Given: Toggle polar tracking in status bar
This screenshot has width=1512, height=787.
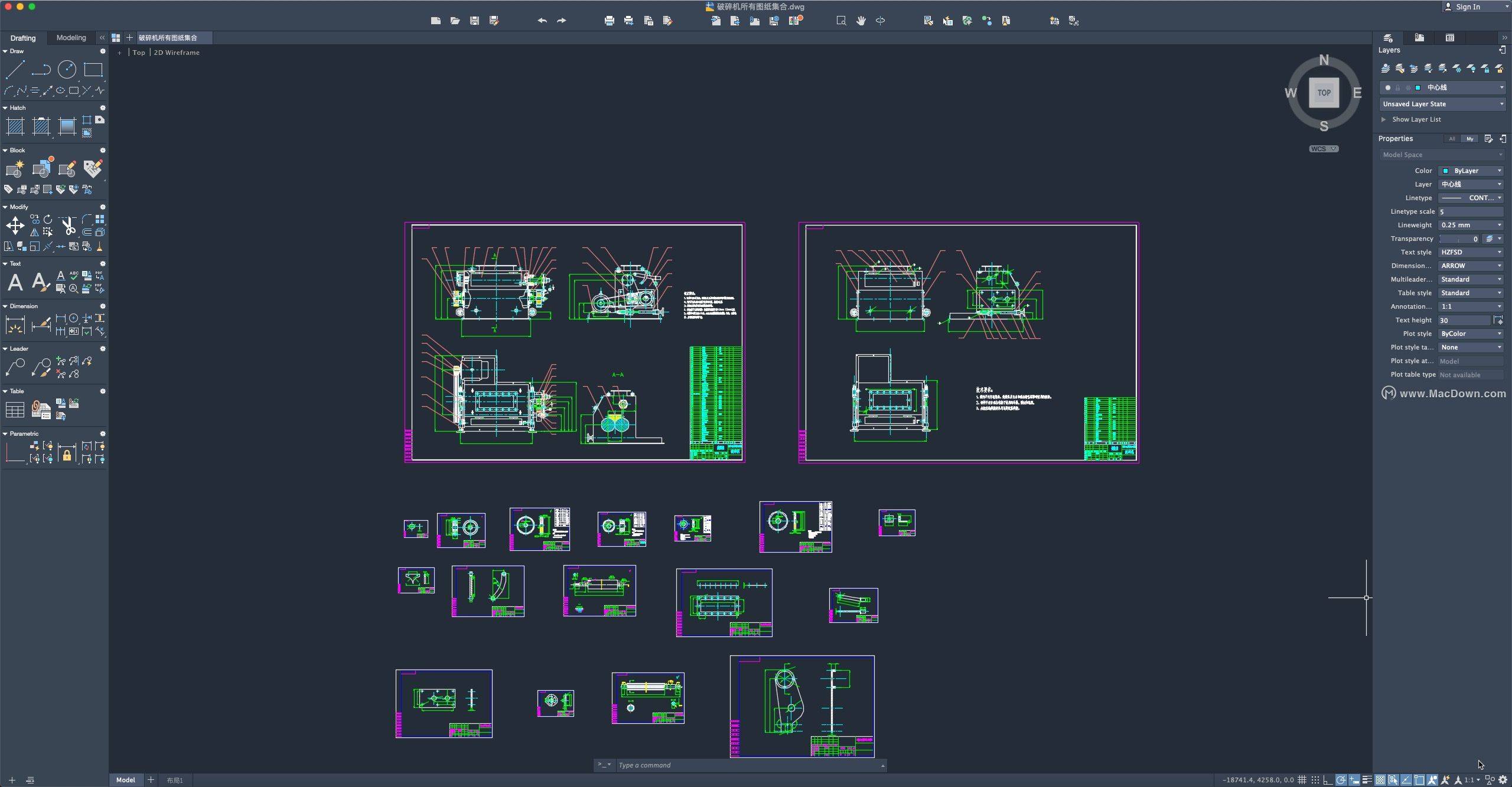Looking at the screenshot, I should tap(1341, 780).
